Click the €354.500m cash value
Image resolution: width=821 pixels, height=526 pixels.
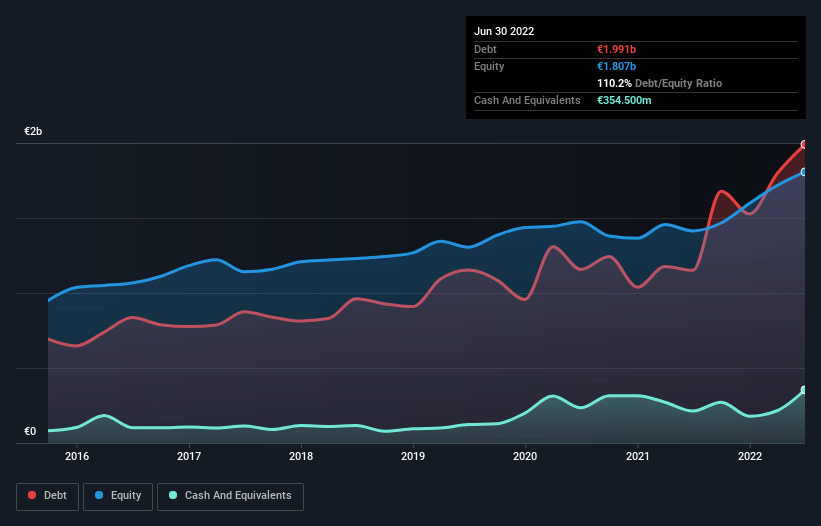point(624,100)
